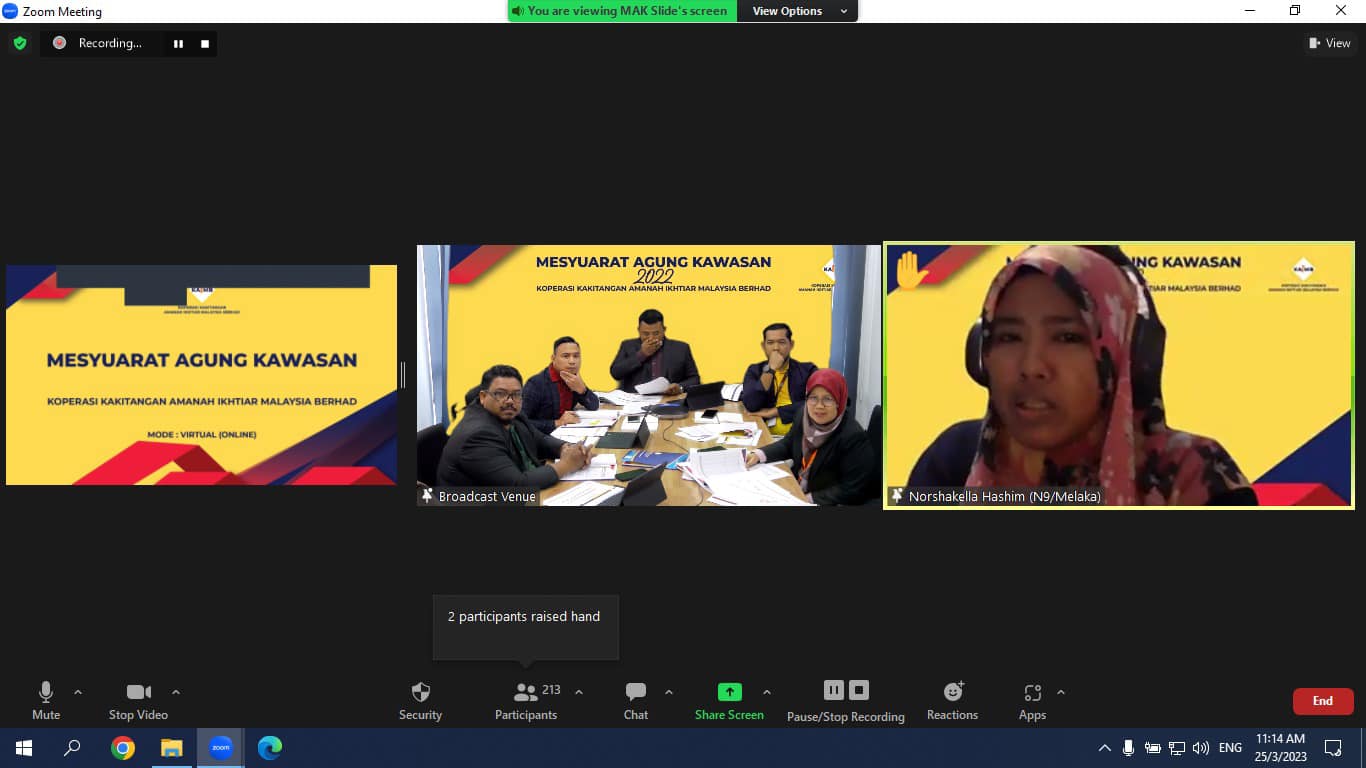Select the Broadcast Venue video tile
Image resolution: width=1366 pixels, height=768 pixels.
tap(649, 375)
